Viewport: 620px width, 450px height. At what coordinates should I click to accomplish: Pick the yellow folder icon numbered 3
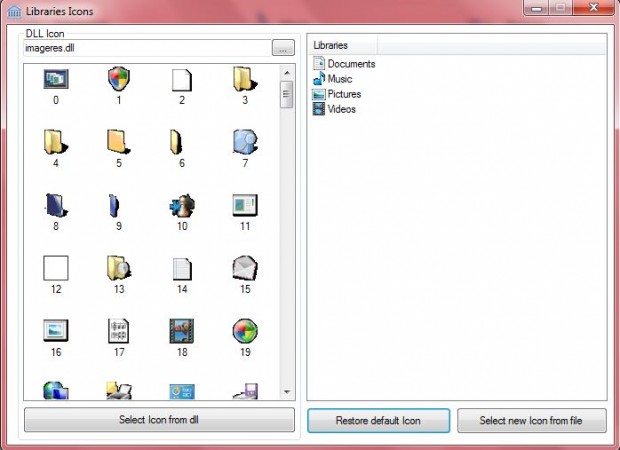[245, 79]
